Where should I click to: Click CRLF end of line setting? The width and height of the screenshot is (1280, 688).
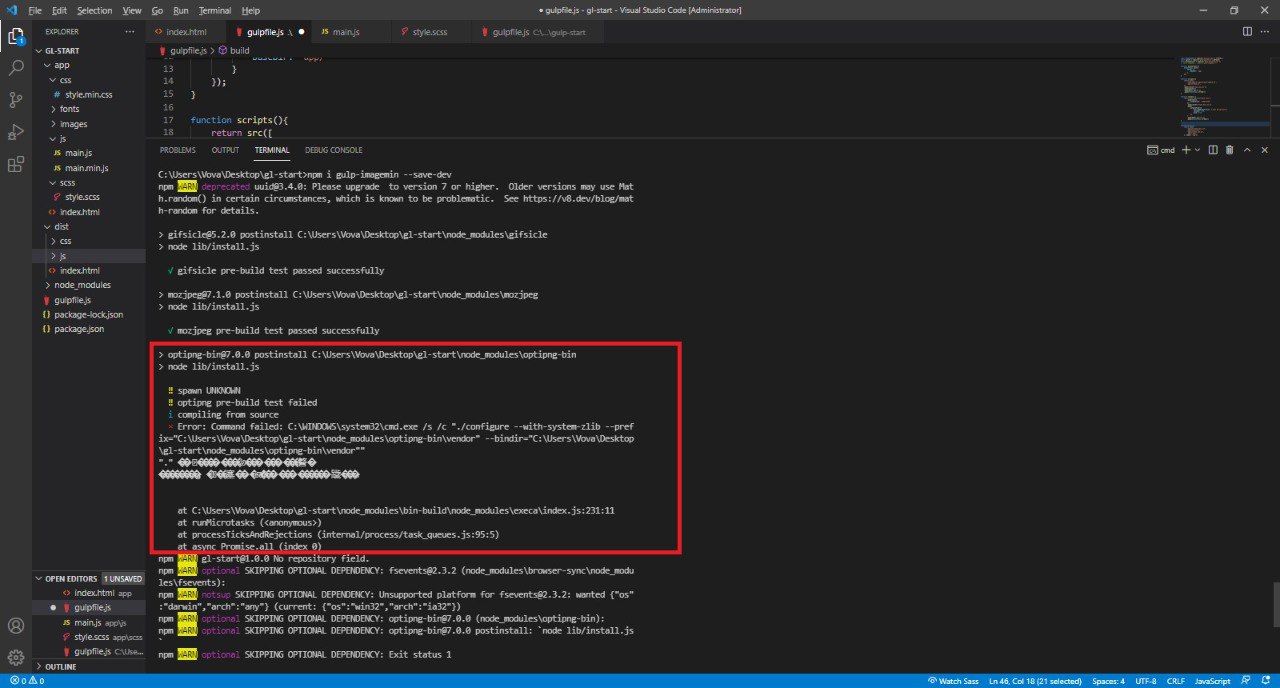(x=1175, y=681)
